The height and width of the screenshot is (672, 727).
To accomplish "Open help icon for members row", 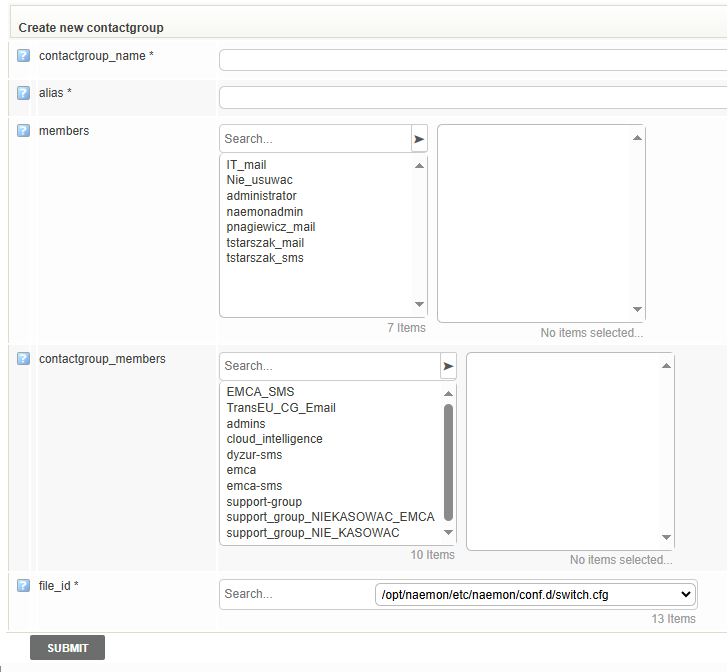I will [x=24, y=131].
